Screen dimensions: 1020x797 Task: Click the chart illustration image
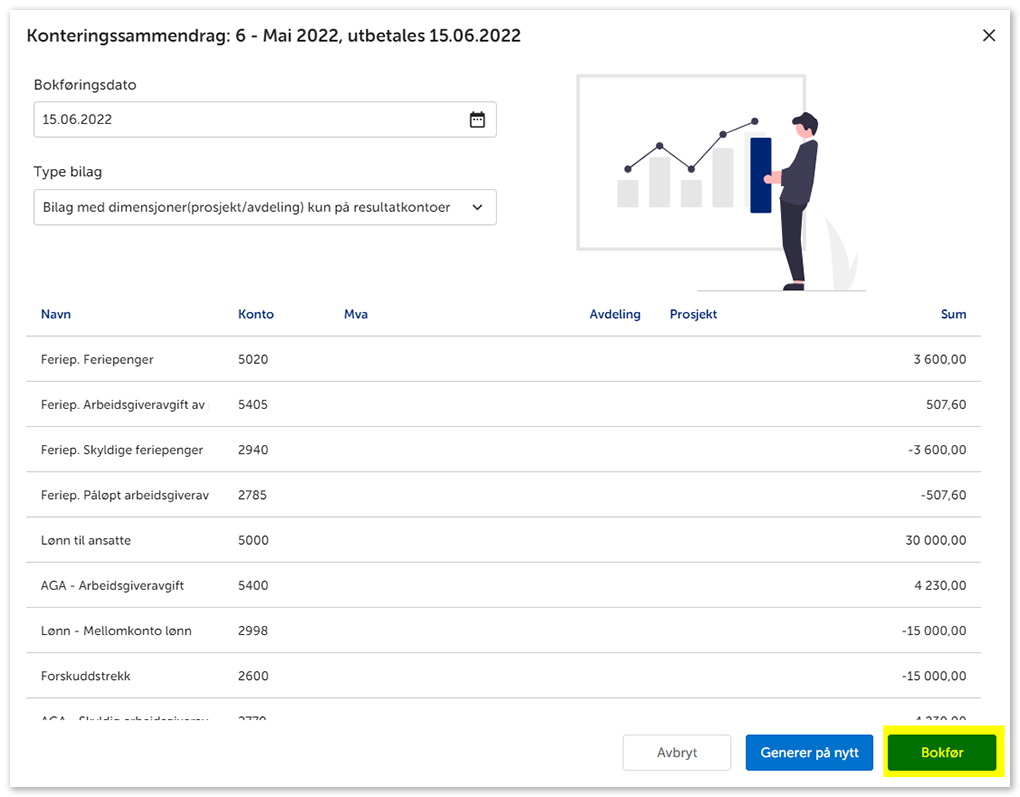click(x=717, y=182)
